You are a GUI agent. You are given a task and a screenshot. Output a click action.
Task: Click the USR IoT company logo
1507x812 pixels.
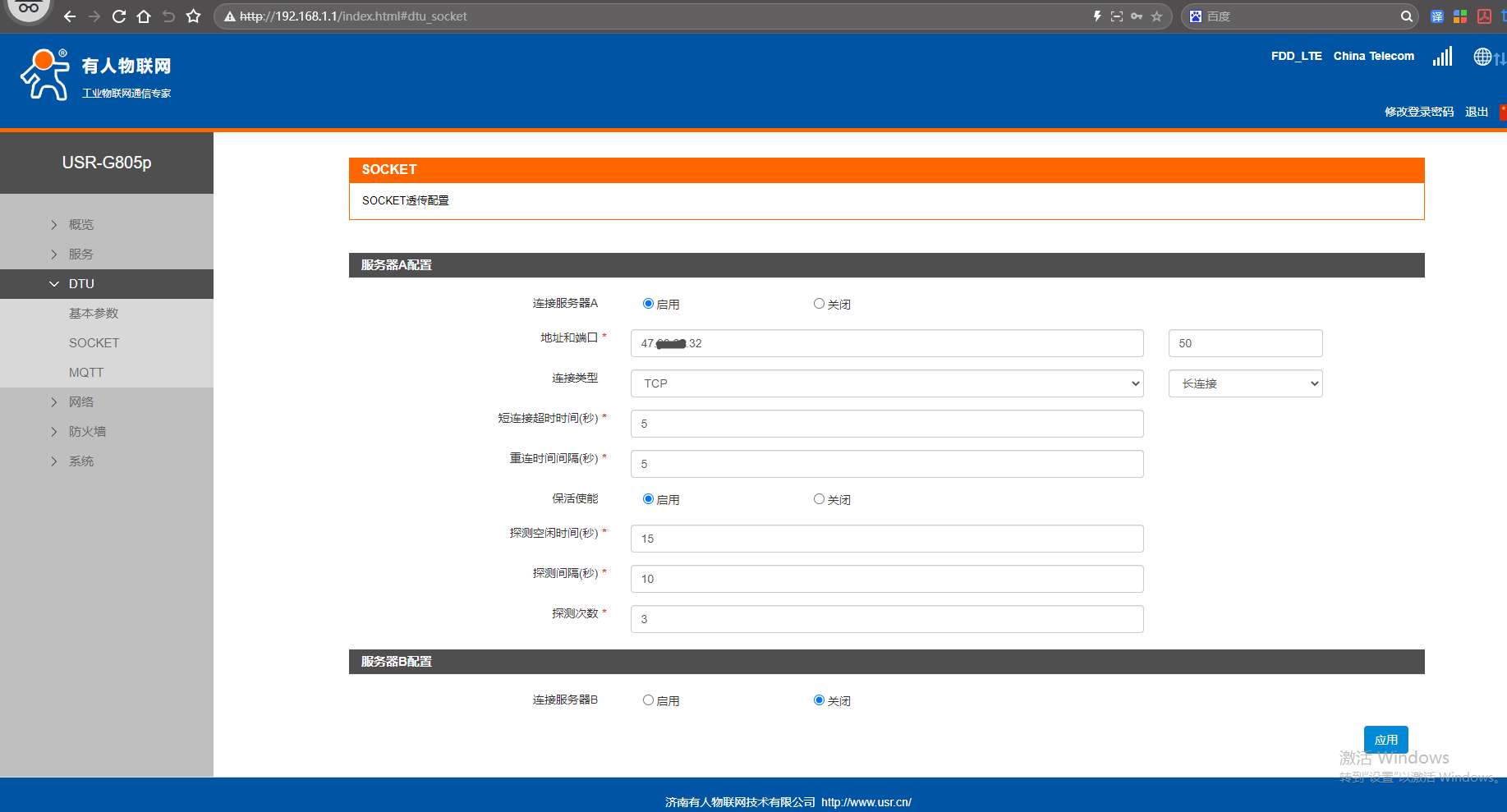(x=95, y=75)
